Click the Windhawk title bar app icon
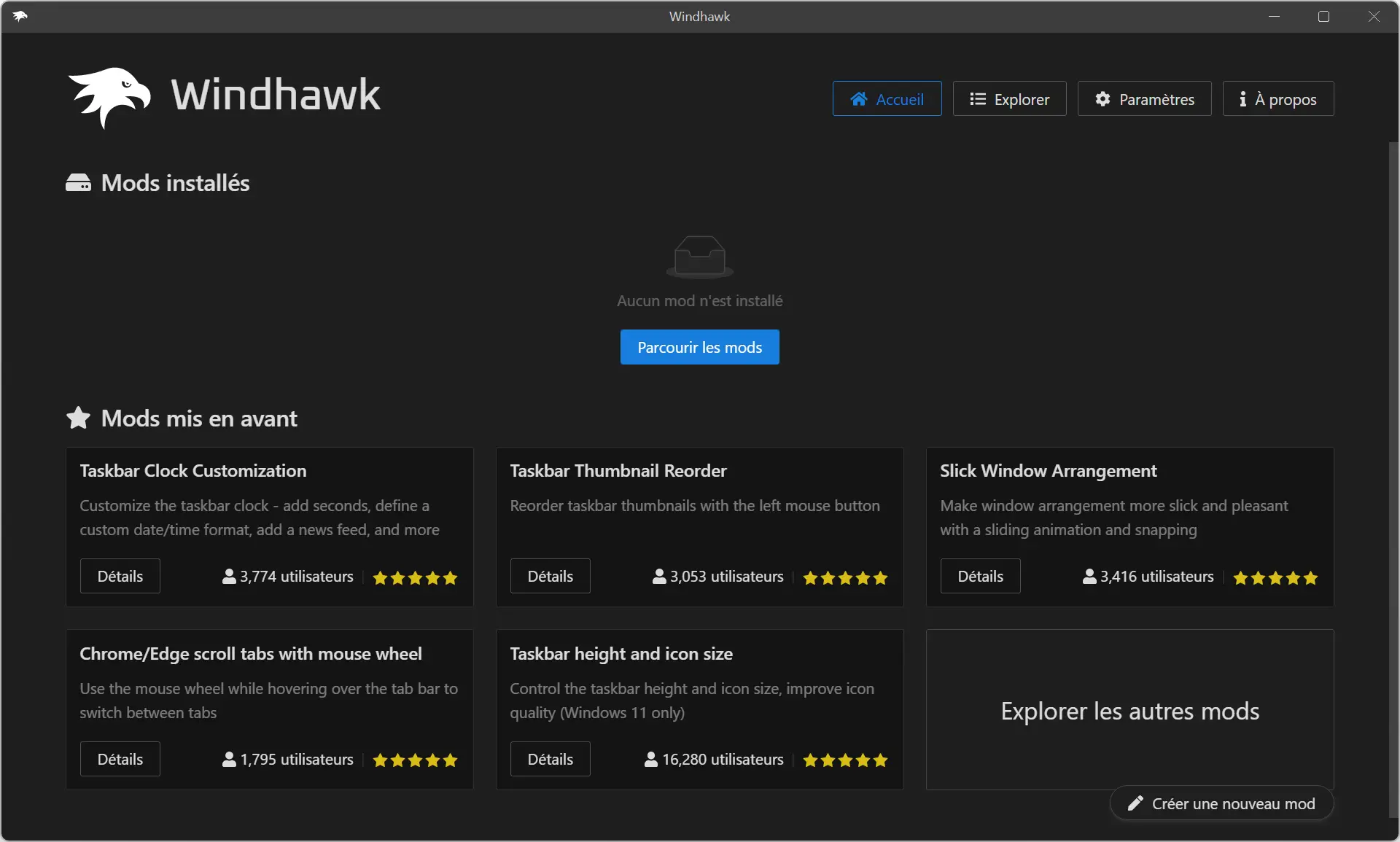The height and width of the screenshot is (842, 1400). click(x=20, y=16)
